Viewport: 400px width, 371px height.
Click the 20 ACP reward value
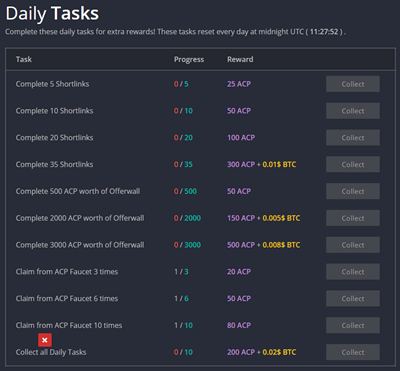coord(239,272)
